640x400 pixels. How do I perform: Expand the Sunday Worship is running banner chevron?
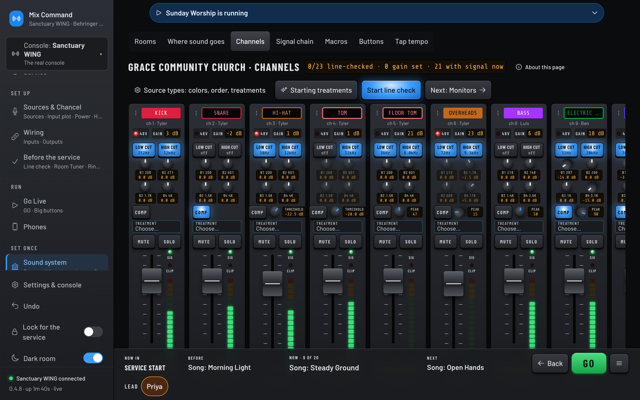click(595, 13)
